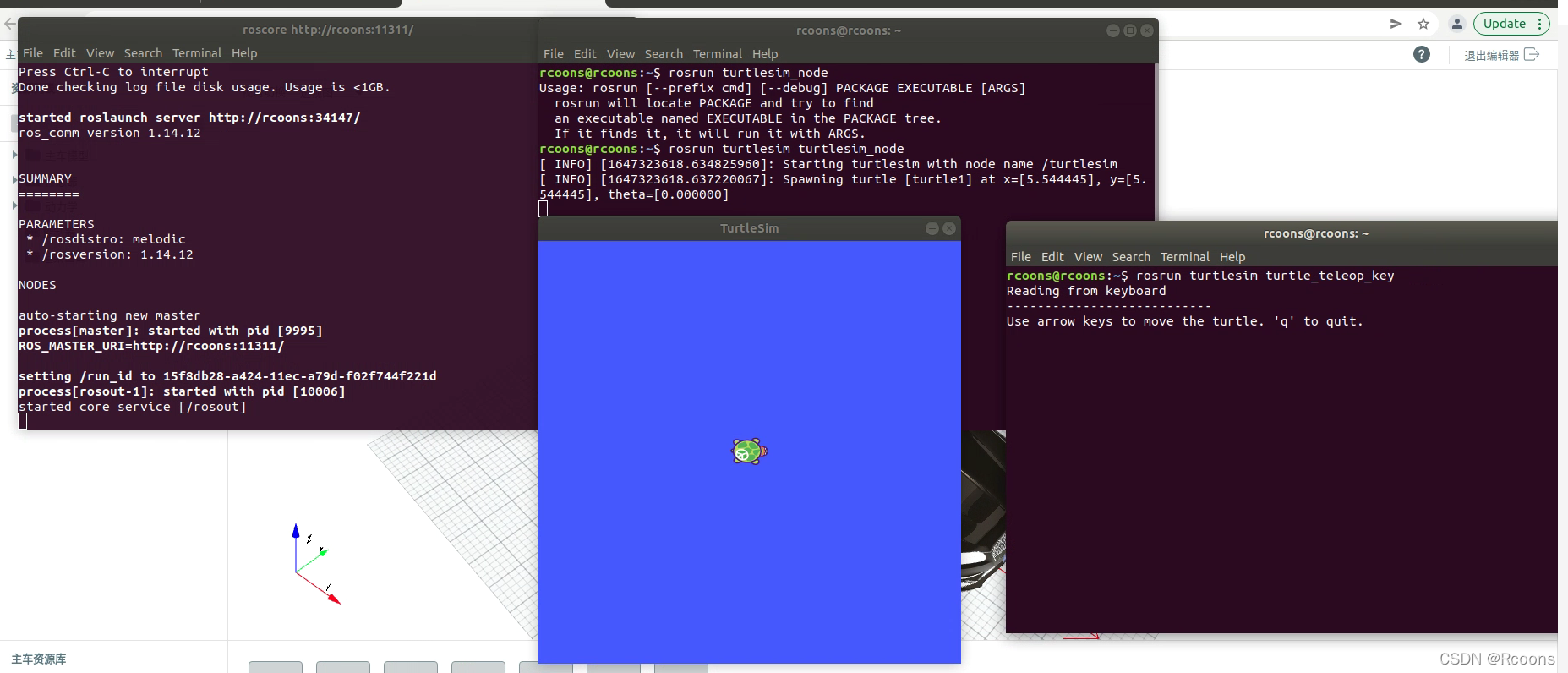This screenshot has width=1568, height=673.
Task: Click 'started roslaunch server http://rcoons:34147/' line
Action: pyautogui.click(x=189, y=118)
